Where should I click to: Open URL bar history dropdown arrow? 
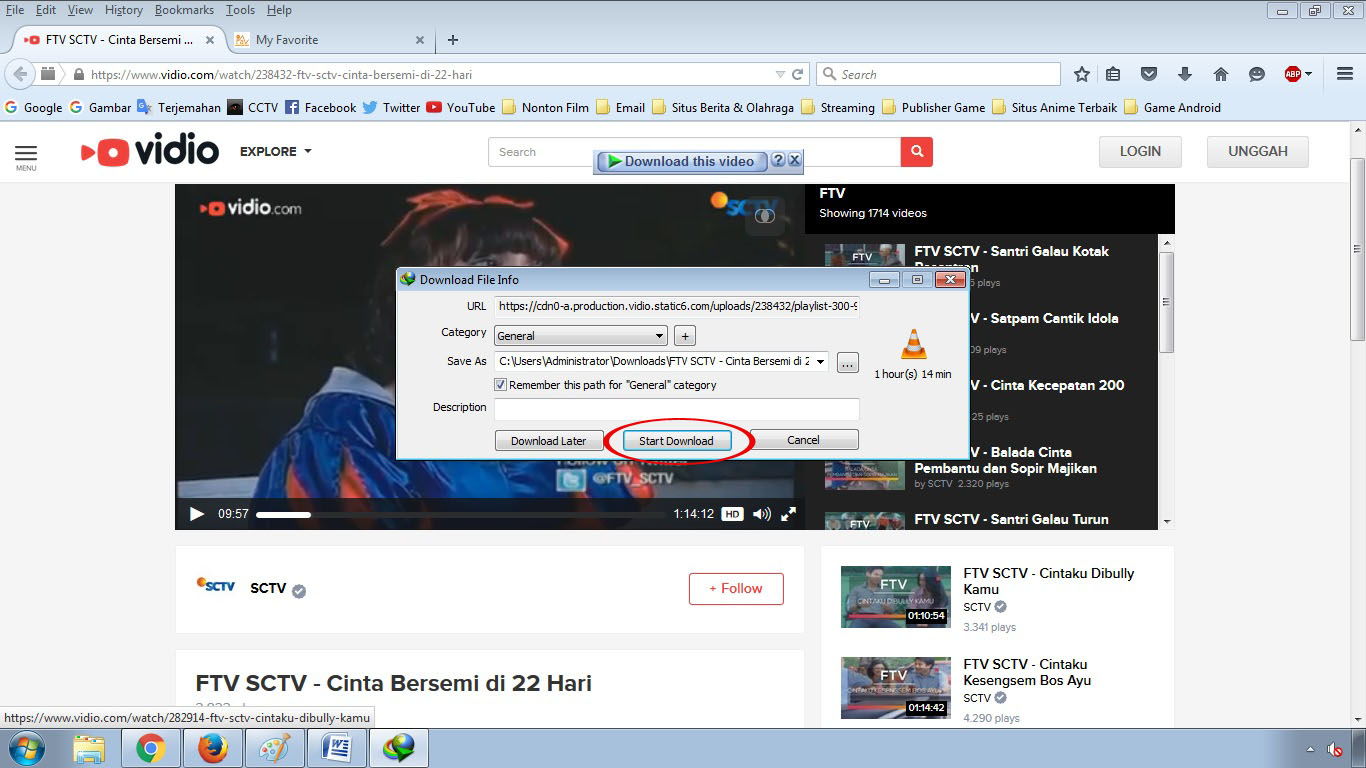pyautogui.click(x=780, y=74)
